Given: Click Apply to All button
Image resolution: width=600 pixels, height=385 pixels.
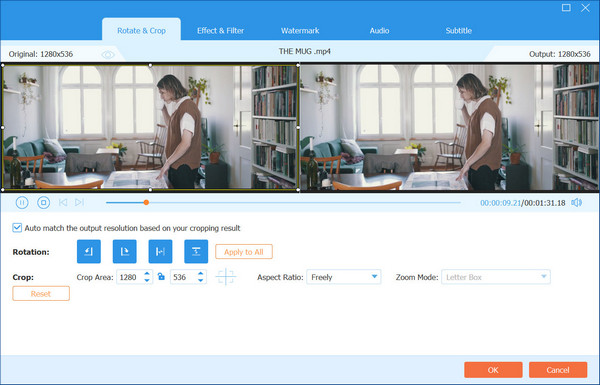Looking at the screenshot, I should 244,252.
